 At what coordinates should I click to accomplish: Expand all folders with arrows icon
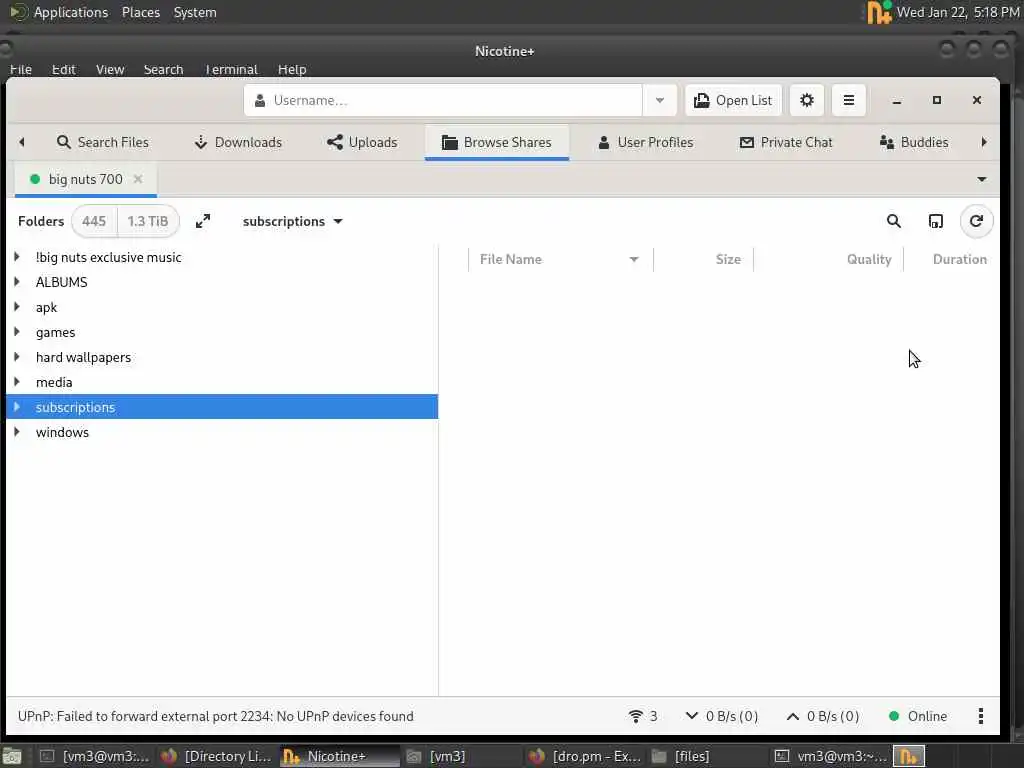click(203, 221)
